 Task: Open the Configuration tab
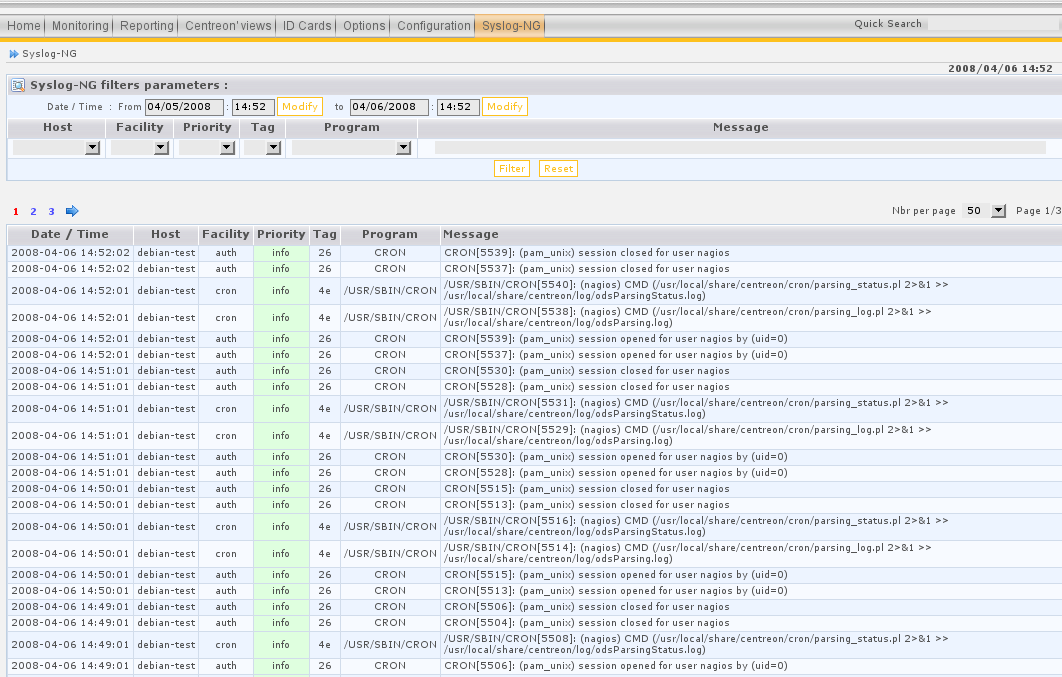tap(433, 26)
